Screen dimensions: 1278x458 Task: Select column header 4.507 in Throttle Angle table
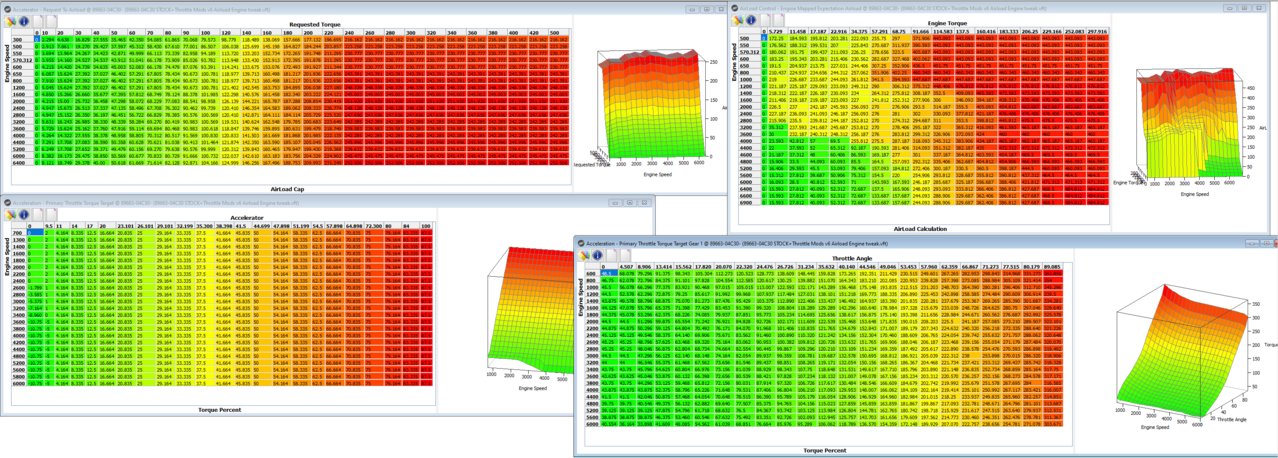(629, 267)
